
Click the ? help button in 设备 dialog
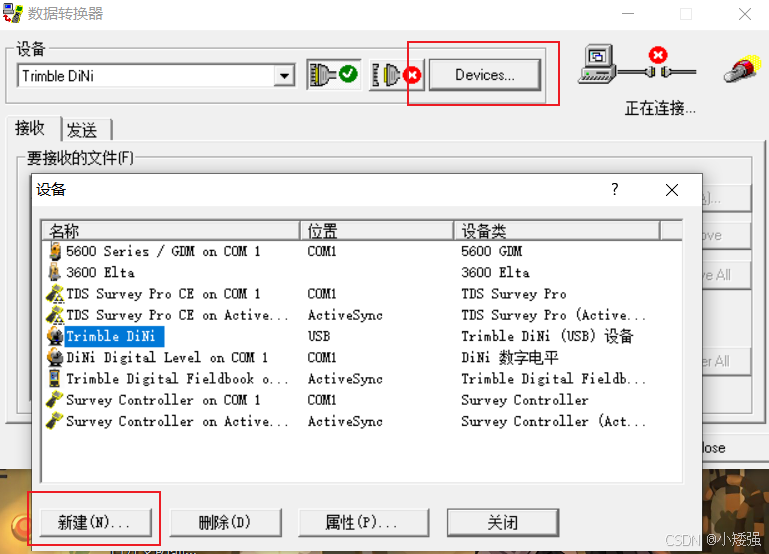(x=615, y=189)
